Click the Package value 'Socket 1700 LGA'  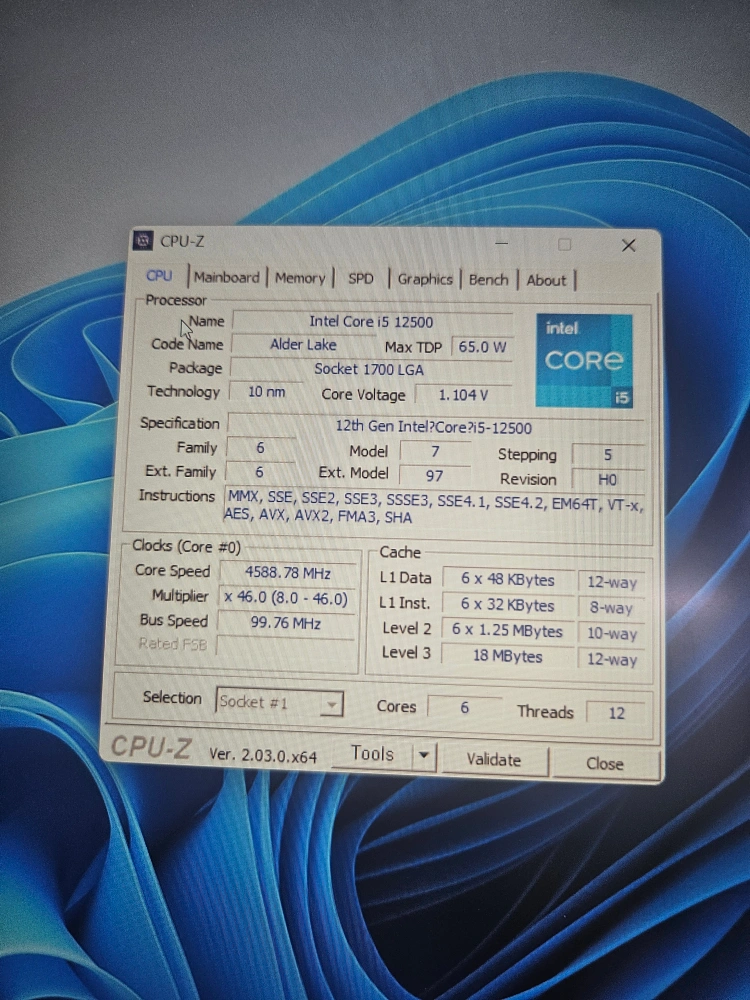click(369, 369)
